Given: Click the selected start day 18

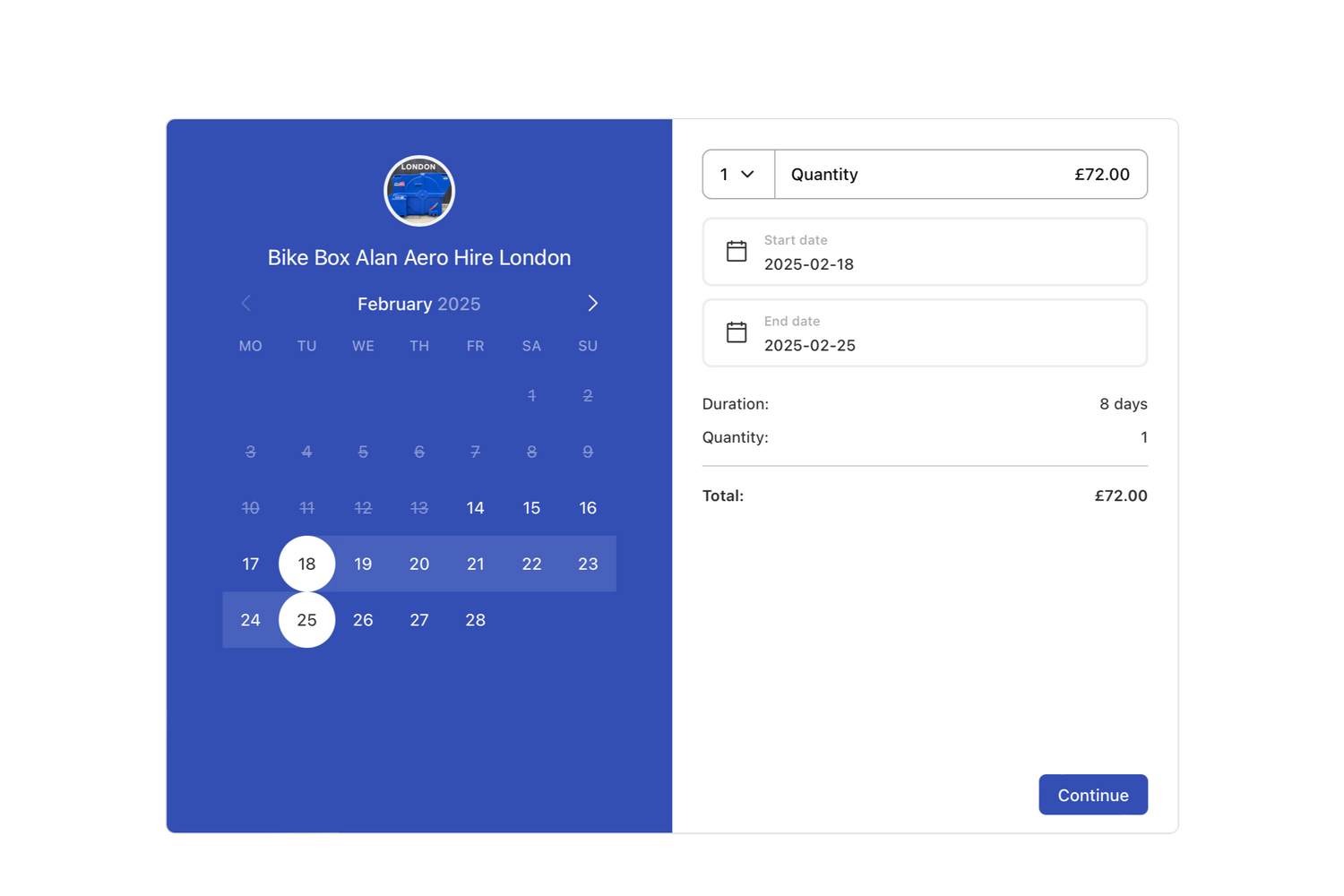Looking at the screenshot, I should tap(306, 564).
